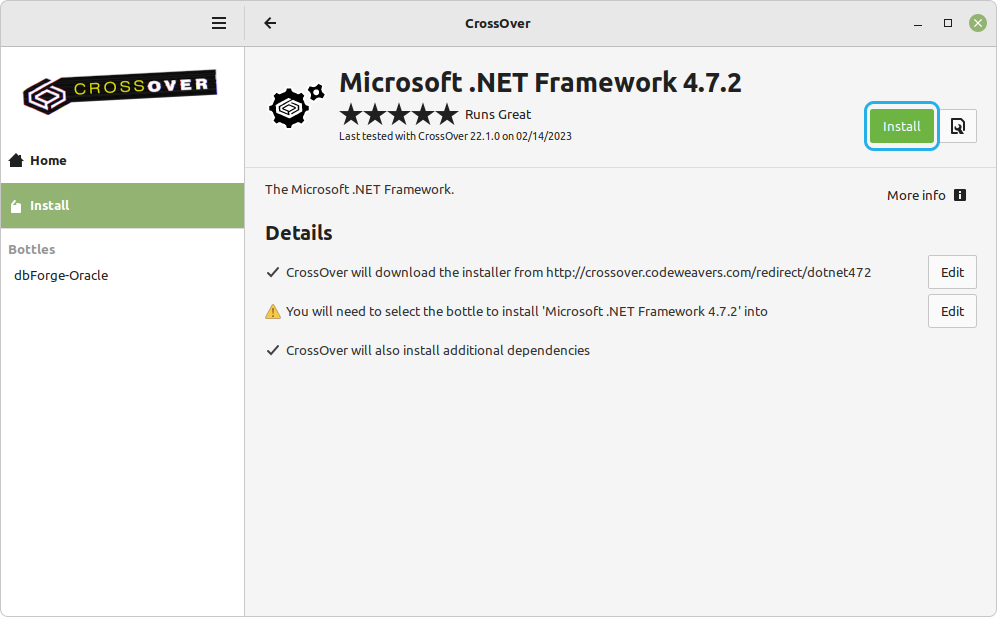Click the CrossOver logo
Screen dimensions: 997x617
[120, 92]
